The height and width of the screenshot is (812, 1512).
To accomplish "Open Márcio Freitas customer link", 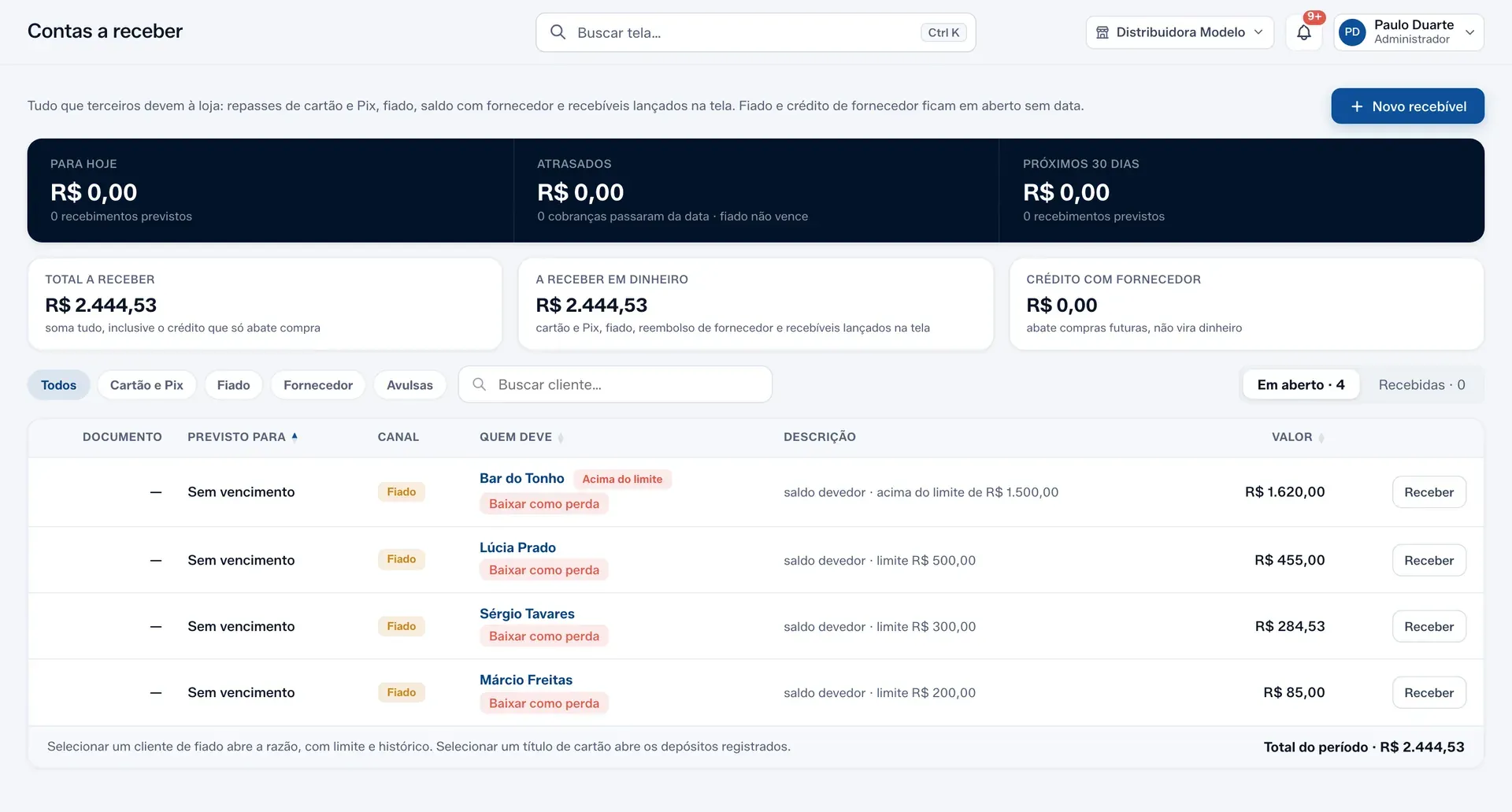I will click(x=526, y=680).
